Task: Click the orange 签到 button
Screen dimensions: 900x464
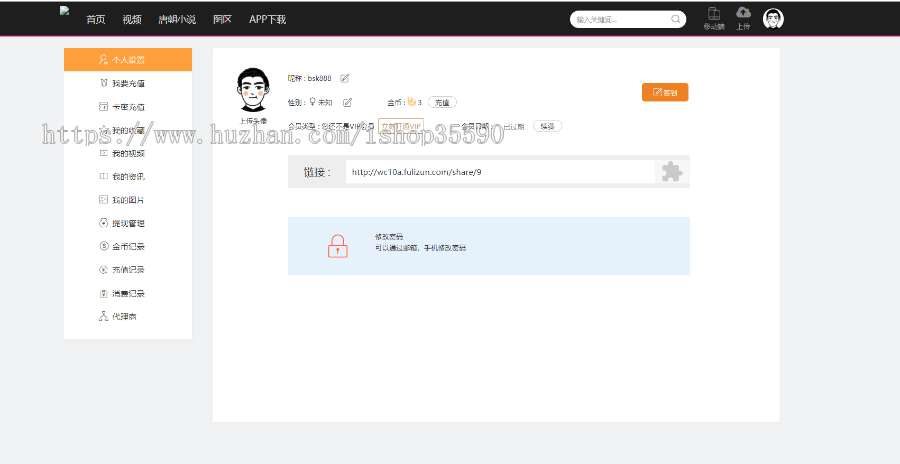Action: point(665,92)
